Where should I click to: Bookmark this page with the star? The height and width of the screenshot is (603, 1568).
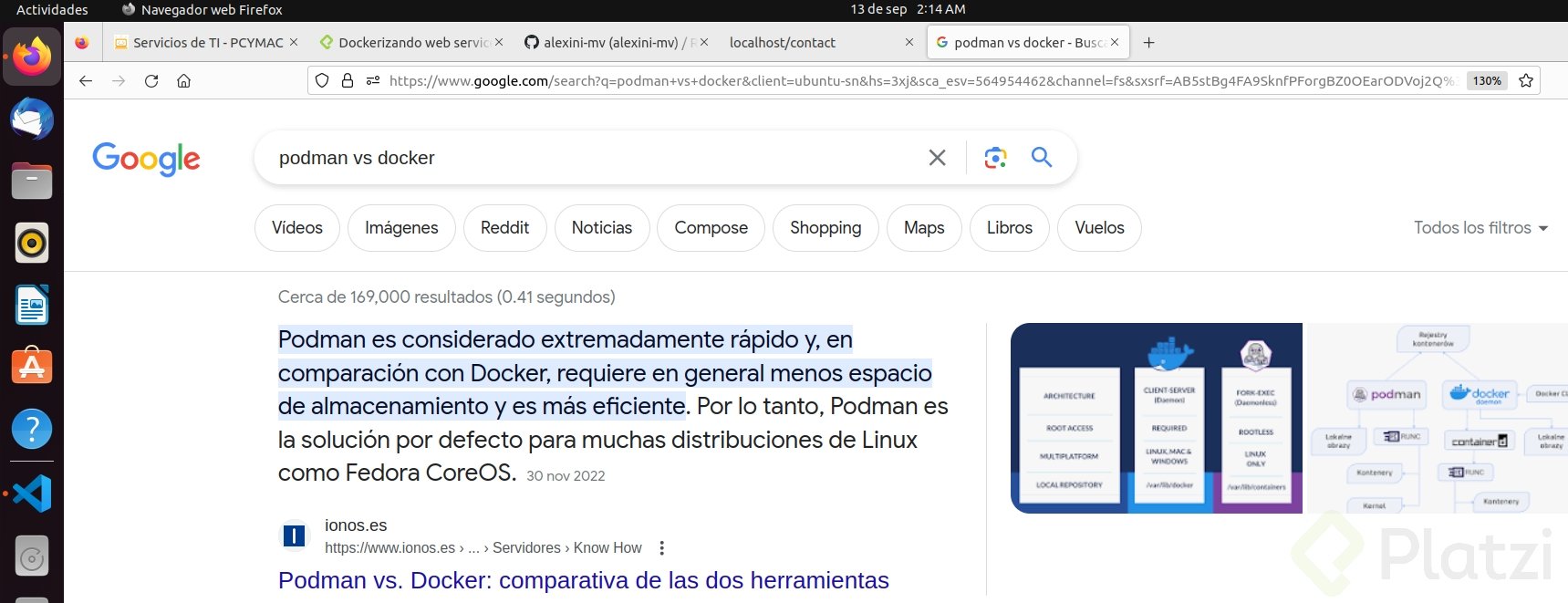(x=1526, y=80)
